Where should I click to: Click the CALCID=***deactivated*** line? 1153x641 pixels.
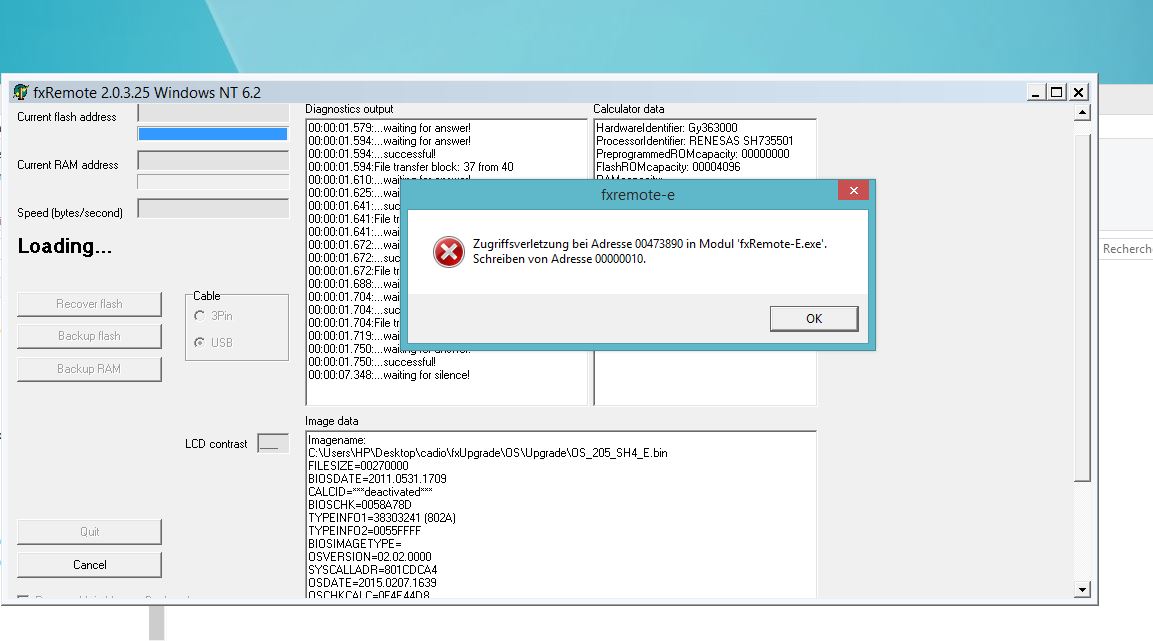(x=370, y=492)
